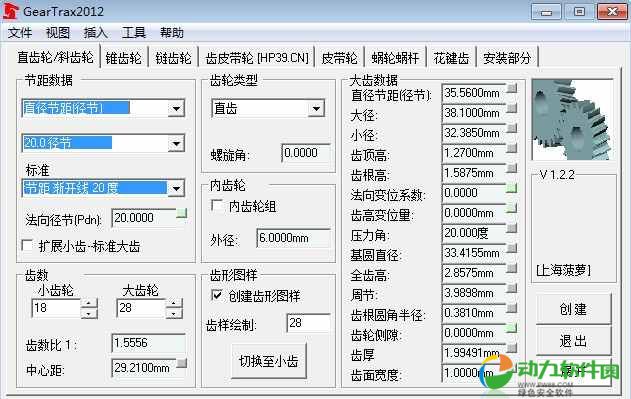
Task: Click the small button beside 直径节距 value field
Action: (x=511, y=89)
